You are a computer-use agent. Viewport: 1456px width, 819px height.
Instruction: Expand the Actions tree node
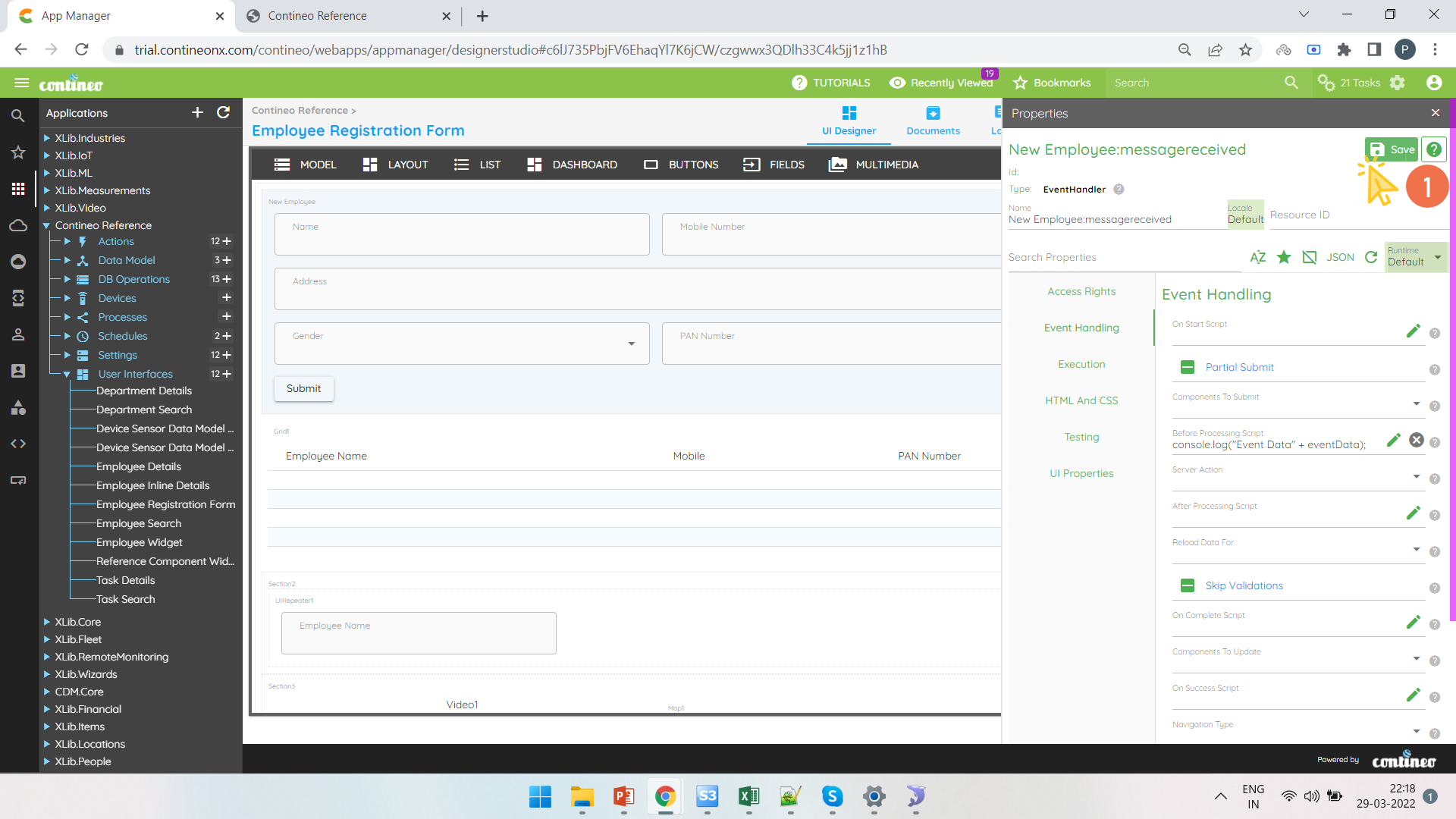(x=67, y=241)
